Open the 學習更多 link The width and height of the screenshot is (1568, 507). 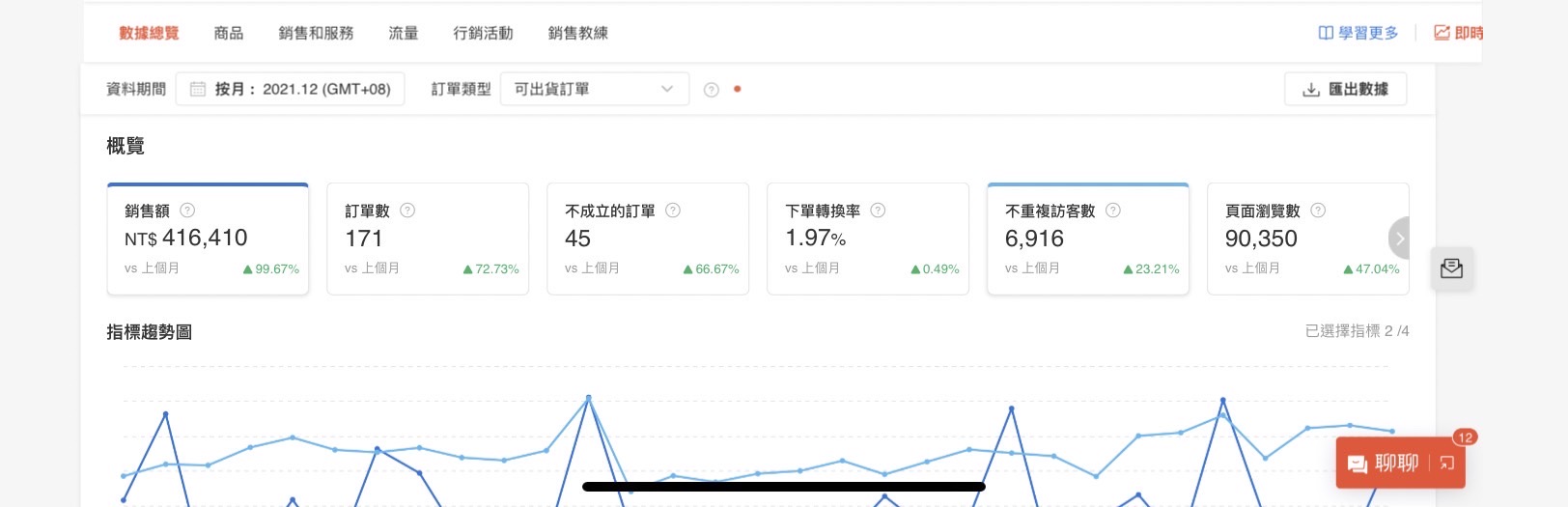pos(1358,33)
